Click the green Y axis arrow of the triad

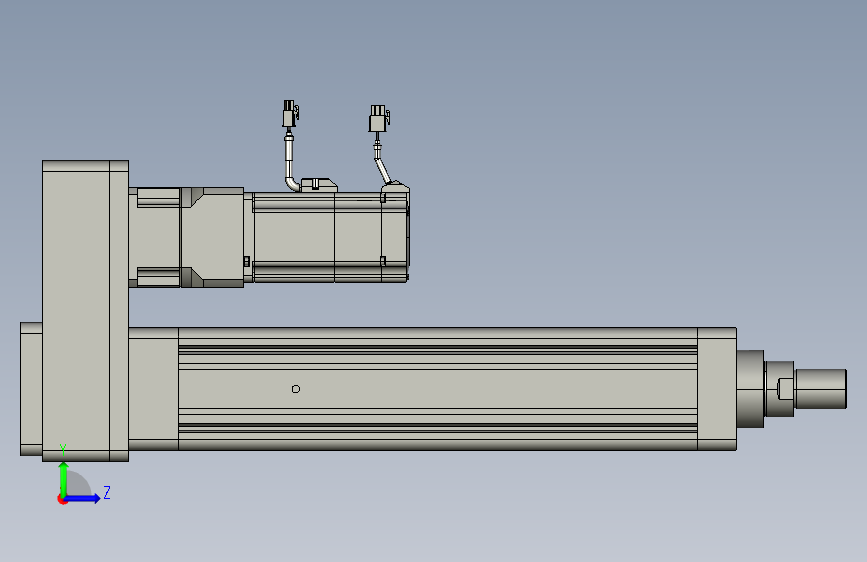(x=64, y=479)
